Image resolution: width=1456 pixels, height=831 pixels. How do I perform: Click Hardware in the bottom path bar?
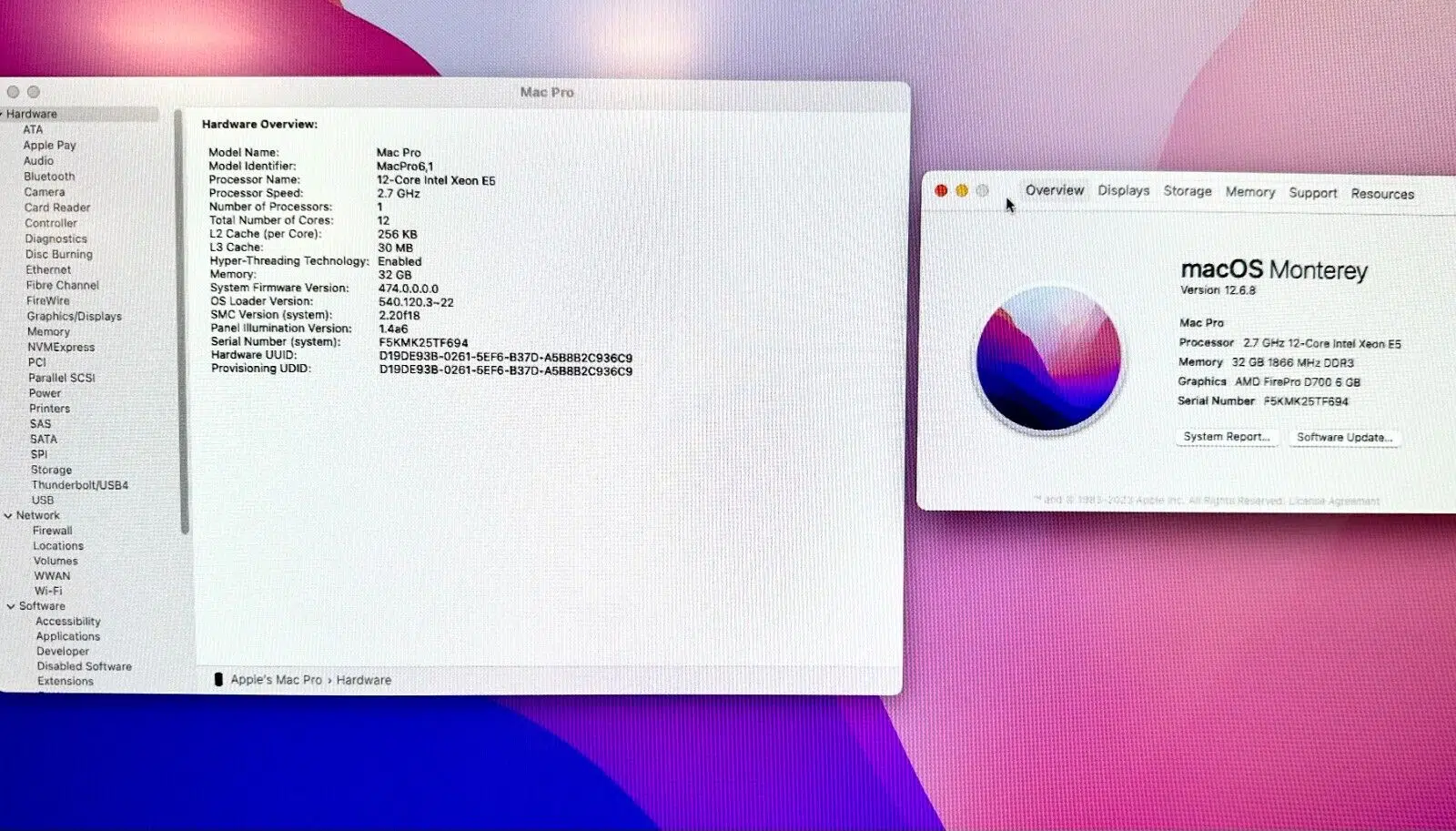tap(364, 680)
